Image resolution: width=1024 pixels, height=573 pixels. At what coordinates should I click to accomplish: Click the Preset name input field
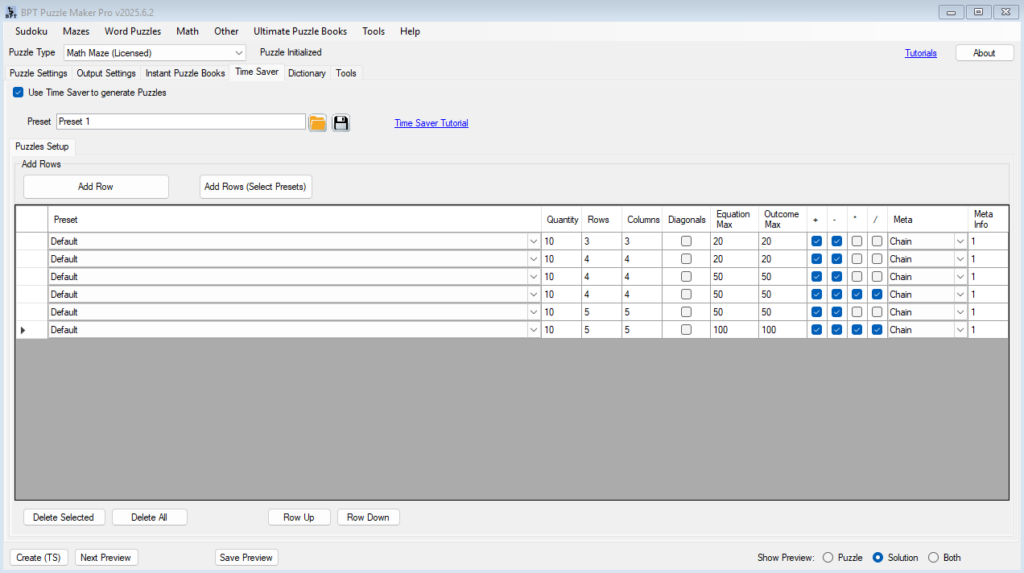[180, 122]
